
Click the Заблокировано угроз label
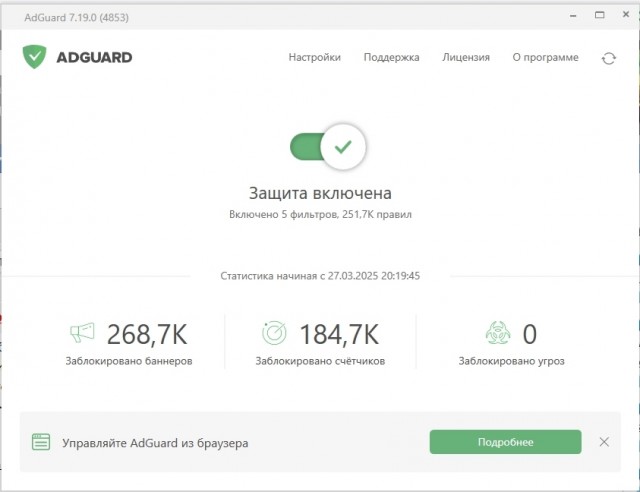tap(511, 361)
